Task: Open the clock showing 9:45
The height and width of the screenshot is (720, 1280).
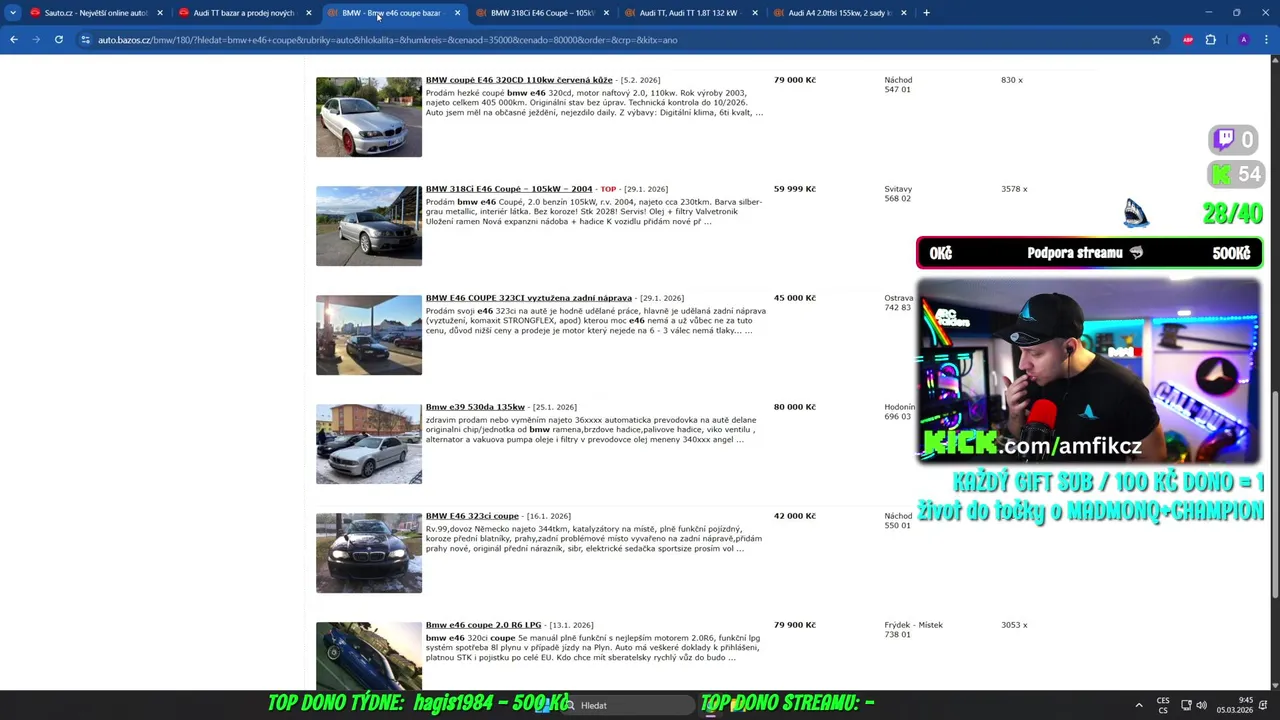Action: point(1235,705)
